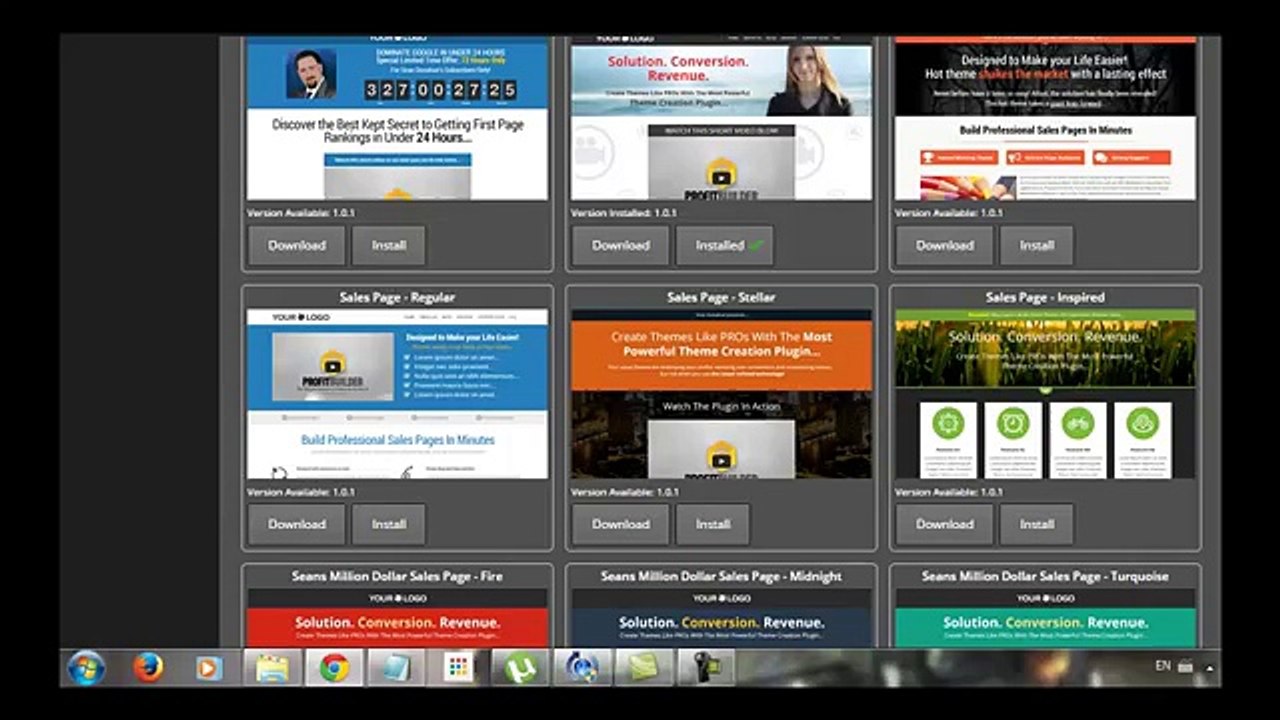Open the green sticky note taskbar icon
The image size is (1280, 720).
click(644, 668)
